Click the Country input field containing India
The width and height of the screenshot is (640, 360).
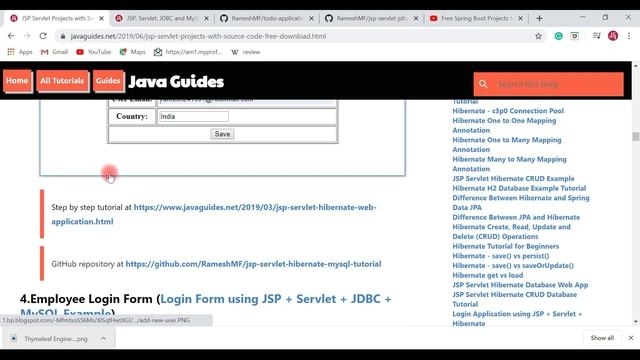pyautogui.click(x=193, y=116)
